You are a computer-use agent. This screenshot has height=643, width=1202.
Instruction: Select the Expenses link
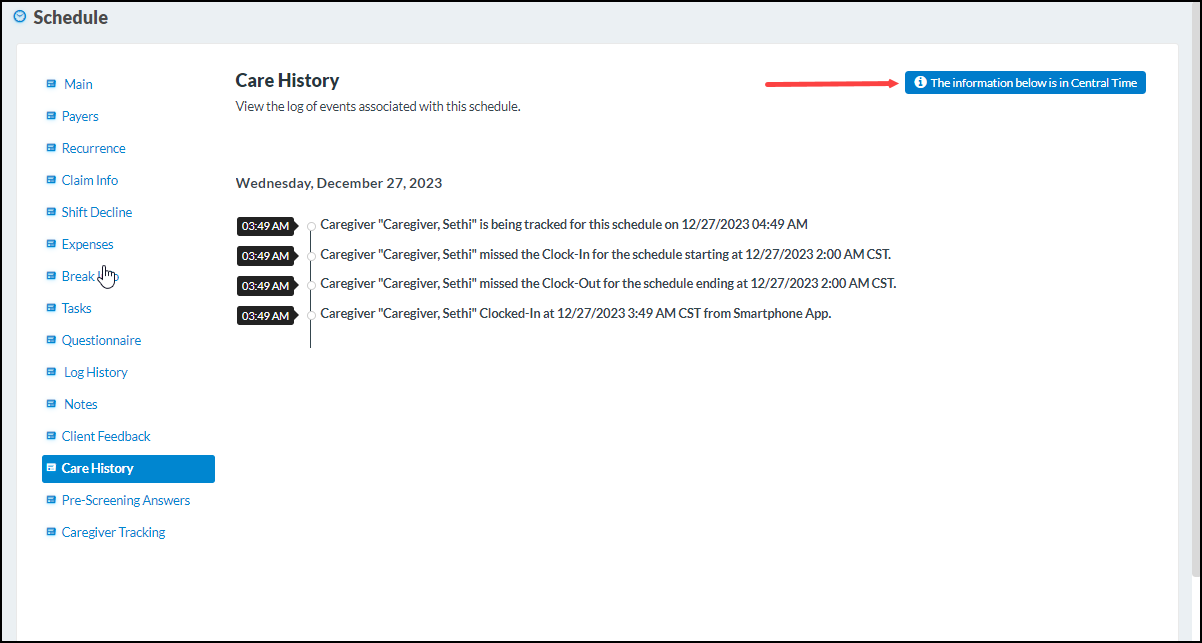(x=89, y=244)
